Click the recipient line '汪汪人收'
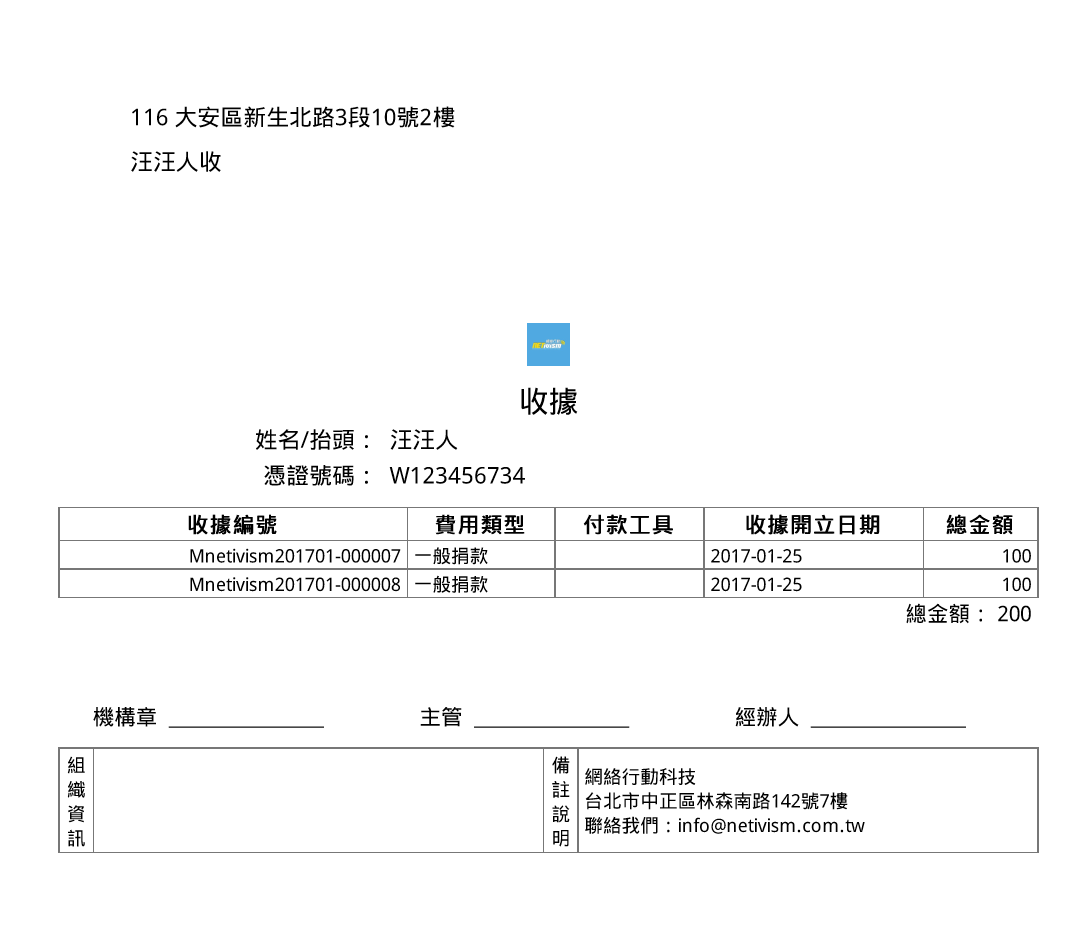 (x=176, y=162)
